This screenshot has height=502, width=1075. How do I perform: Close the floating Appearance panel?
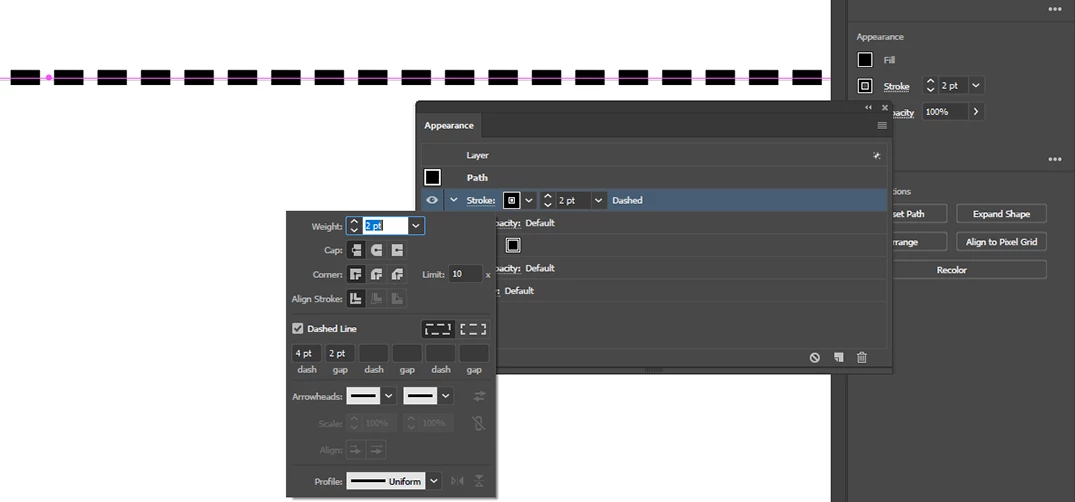[884, 108]
